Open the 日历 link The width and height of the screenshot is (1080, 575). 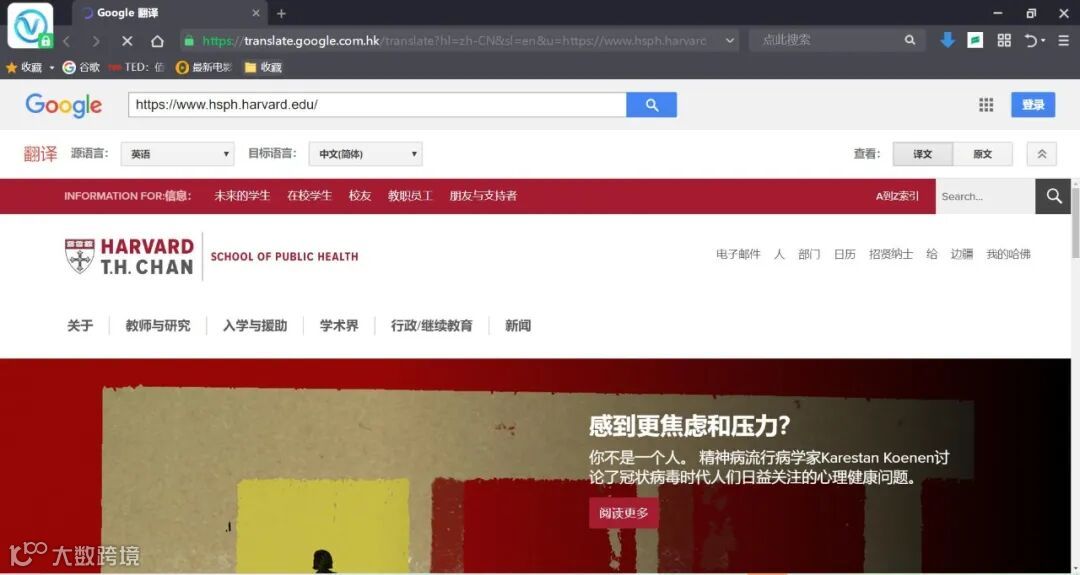click(844, 254)
